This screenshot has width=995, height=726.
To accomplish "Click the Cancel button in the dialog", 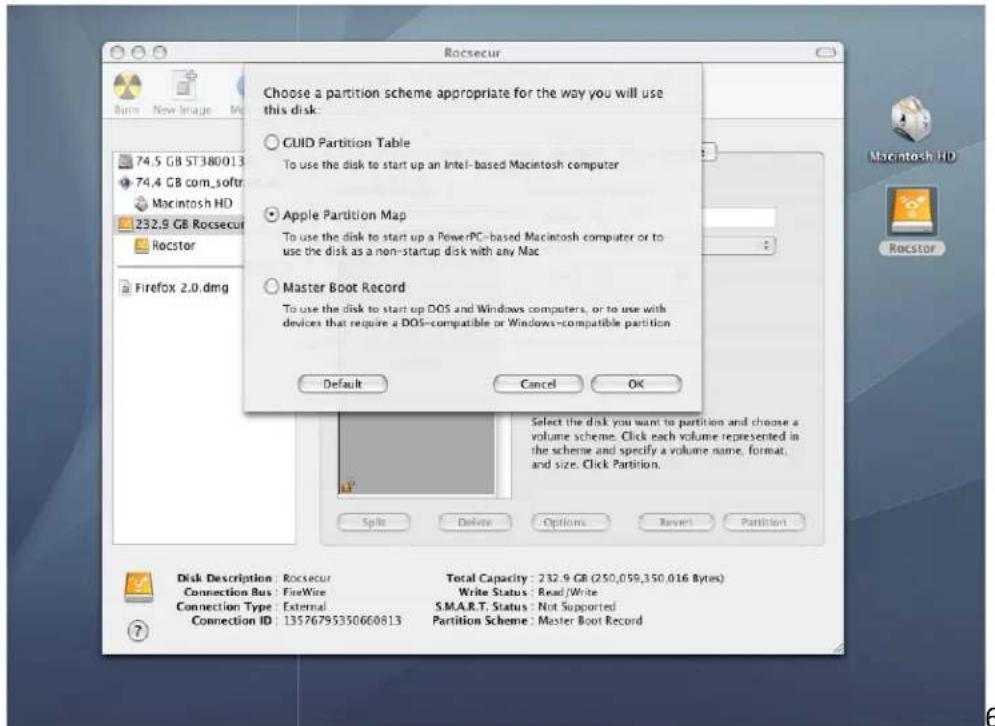I will [x=538, y=384].
